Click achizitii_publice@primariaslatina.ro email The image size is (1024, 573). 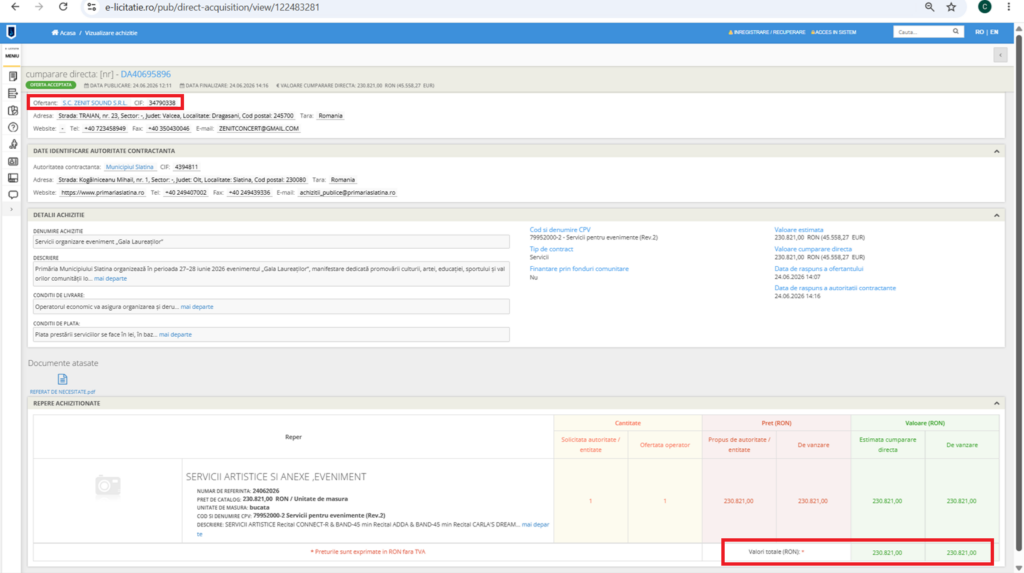tap(347, 193)
